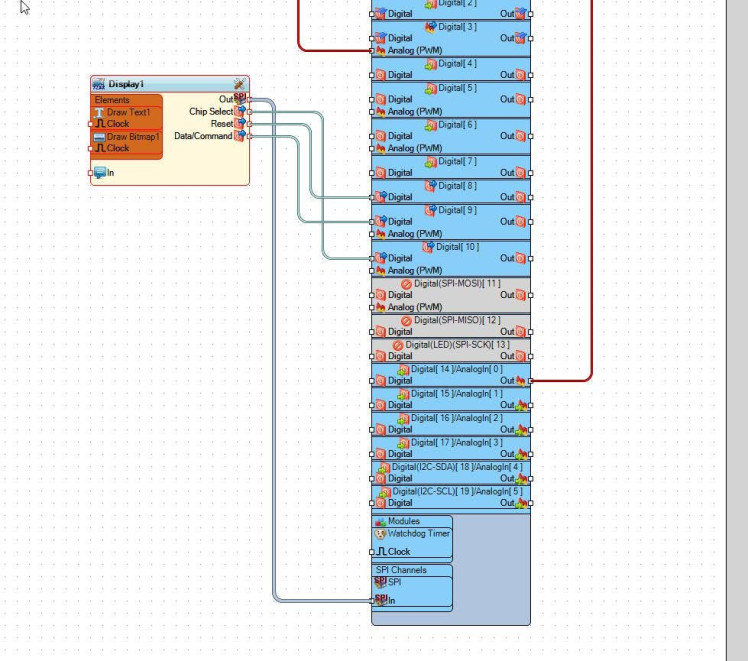Click the Analog (PWM) pin of Digital[ 3 ]
Image resolution: width=748 pixels, height=661 pixels.
372,51
